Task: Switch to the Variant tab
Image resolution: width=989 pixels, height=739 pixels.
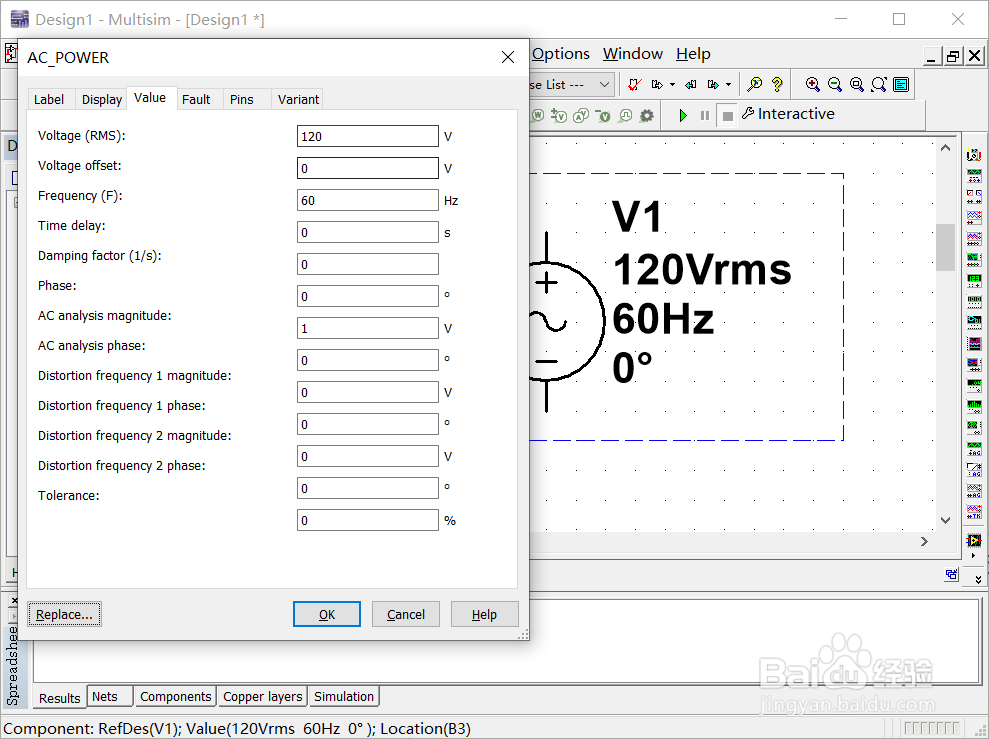Action: [x=298, y=100]
